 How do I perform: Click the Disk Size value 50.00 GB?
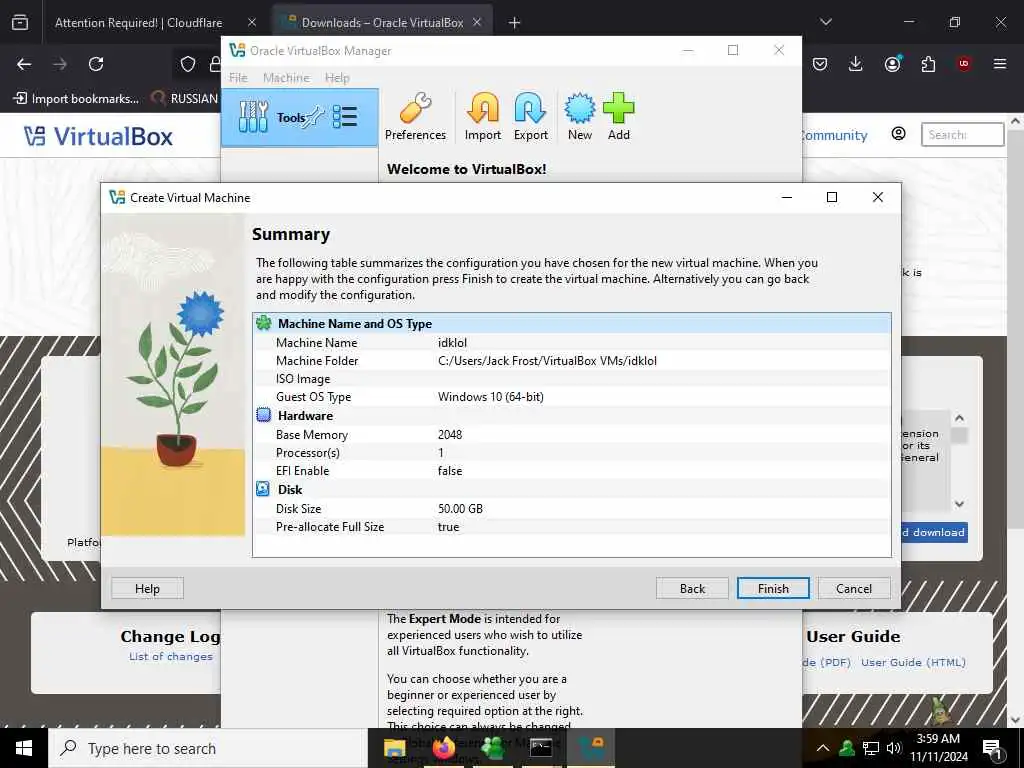pyautogui.click(x=460, y=508)
